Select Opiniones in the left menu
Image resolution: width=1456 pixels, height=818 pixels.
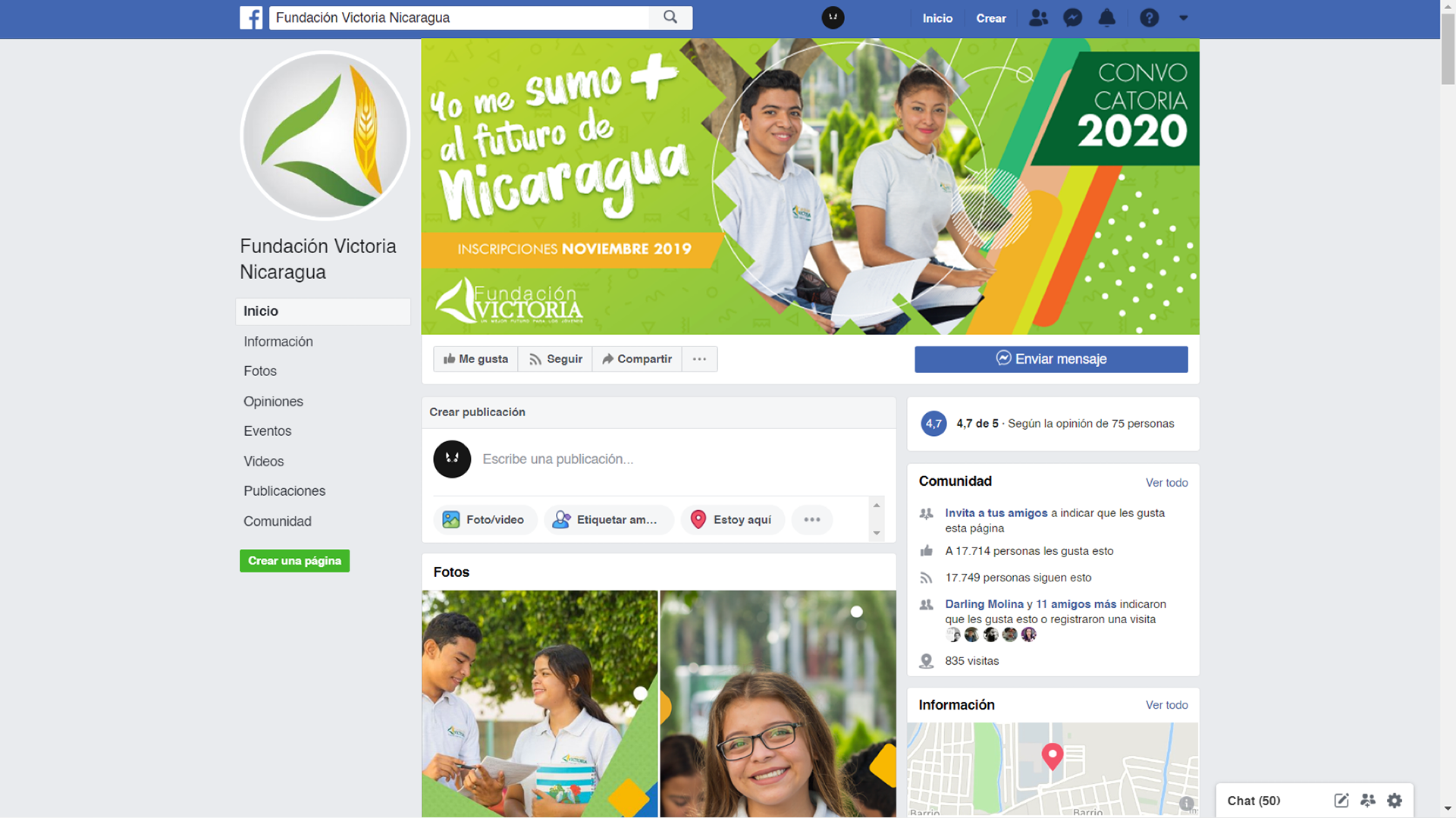tap(273, 402)
